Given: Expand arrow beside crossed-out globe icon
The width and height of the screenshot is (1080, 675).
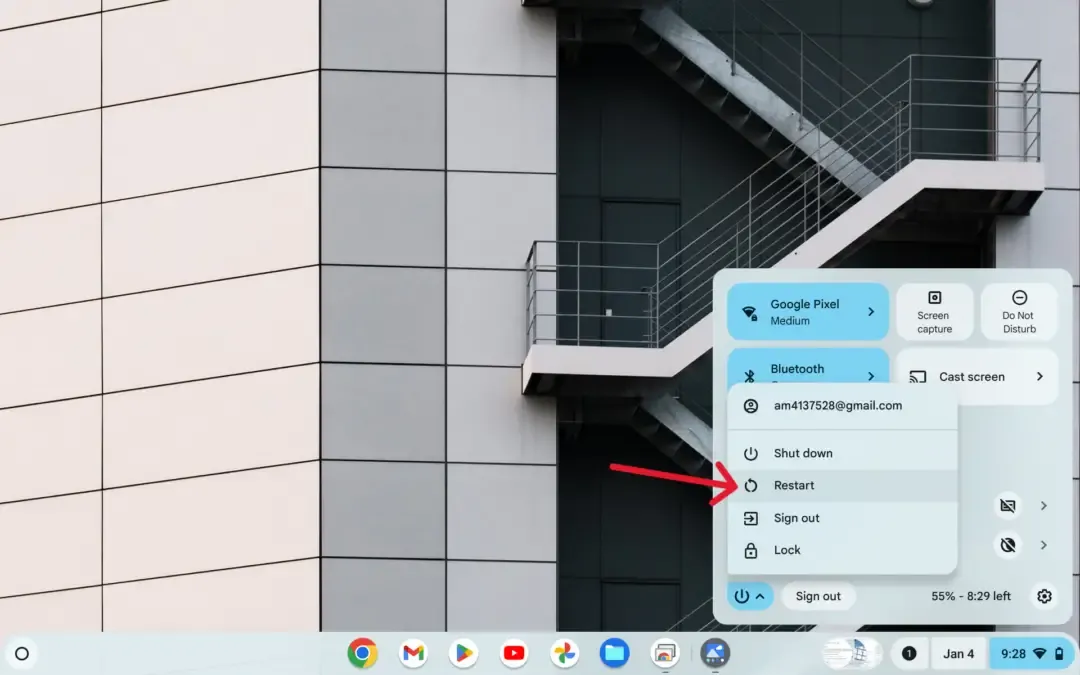Looking at the screenshot, I should click(x=1043, y=546).
